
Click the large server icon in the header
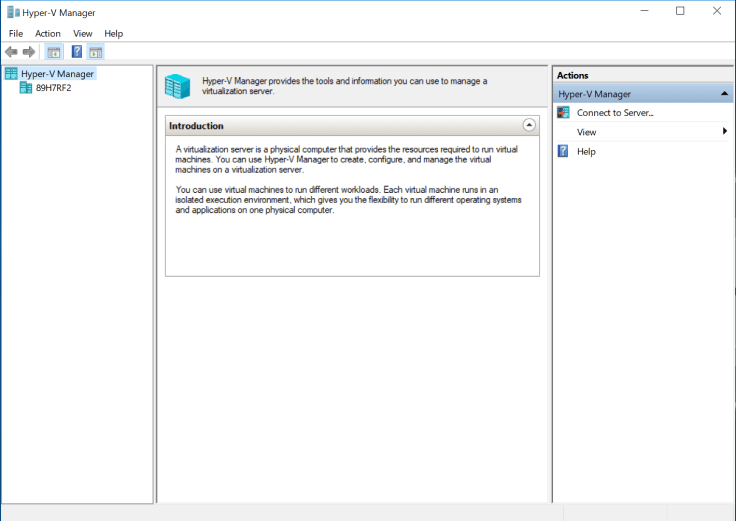[178, 86]
